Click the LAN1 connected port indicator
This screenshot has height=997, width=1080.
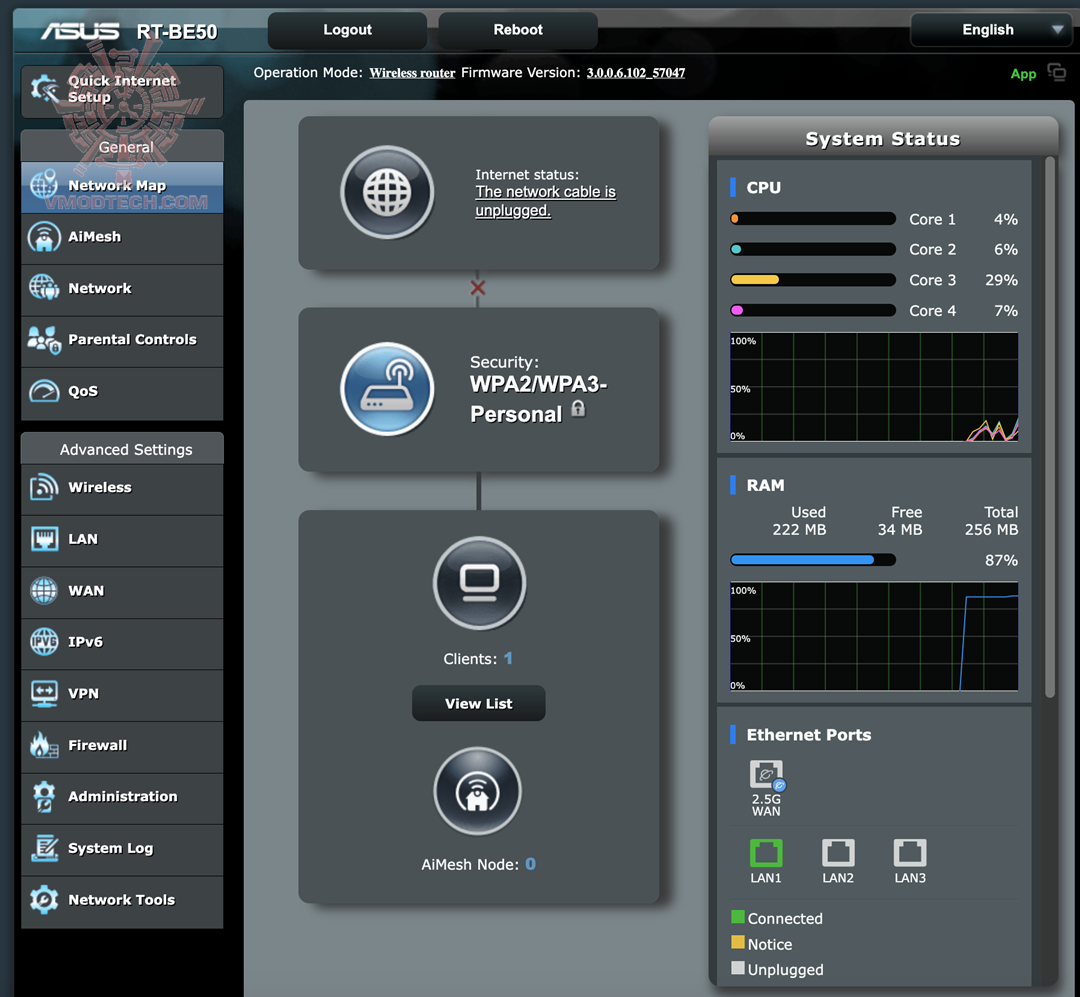pos(766,855)
